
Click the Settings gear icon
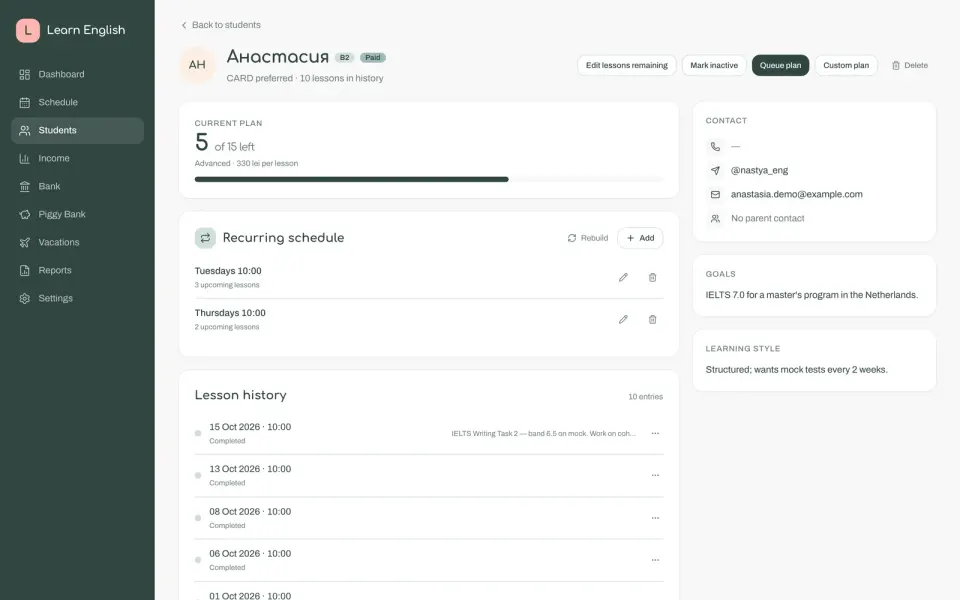[x=24, y=299]
